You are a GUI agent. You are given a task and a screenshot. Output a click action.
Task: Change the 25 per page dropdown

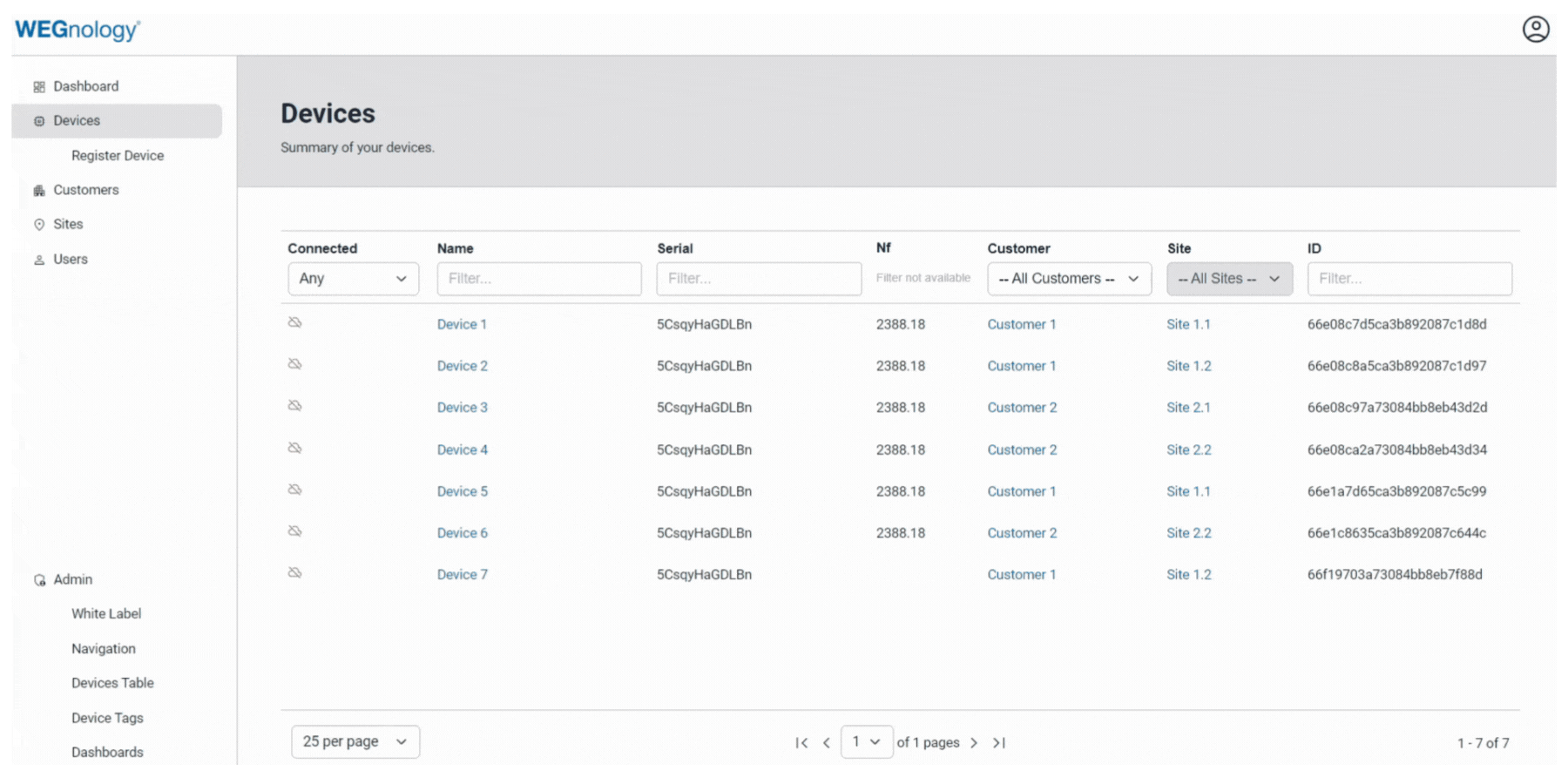355,742
